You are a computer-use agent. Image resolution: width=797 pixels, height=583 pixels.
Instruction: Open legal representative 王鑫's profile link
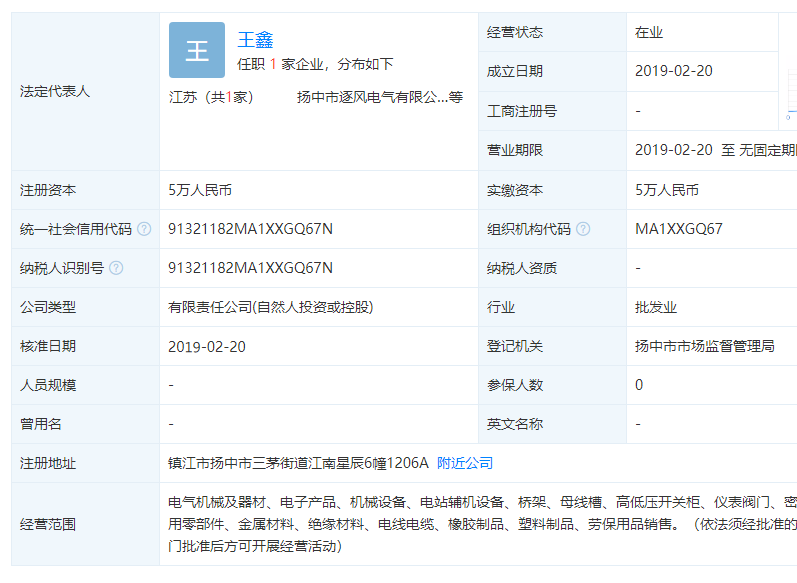pos(255,40)
